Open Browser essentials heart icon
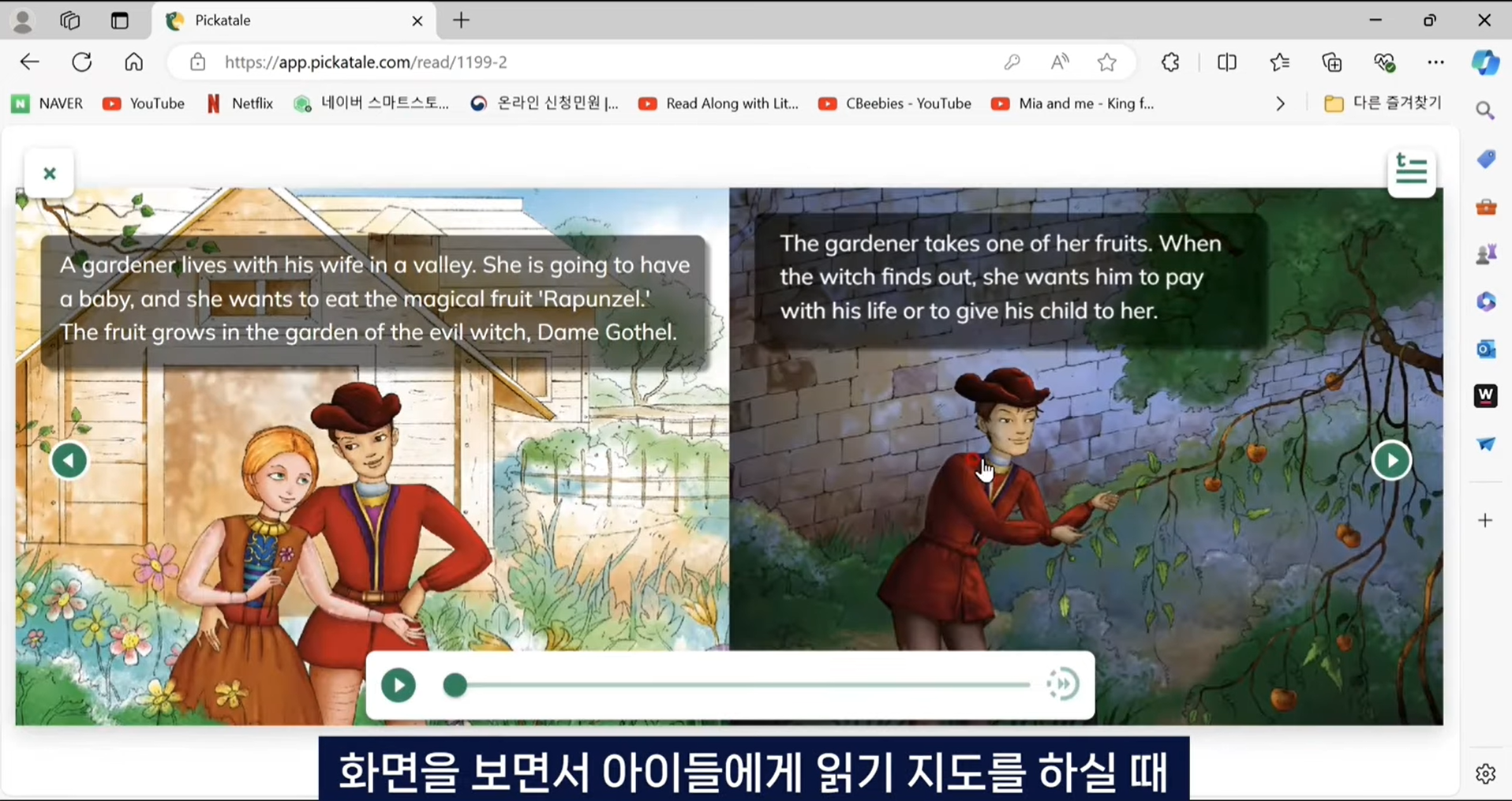Screen dimensions: 1512x801 pos(1385,62)
